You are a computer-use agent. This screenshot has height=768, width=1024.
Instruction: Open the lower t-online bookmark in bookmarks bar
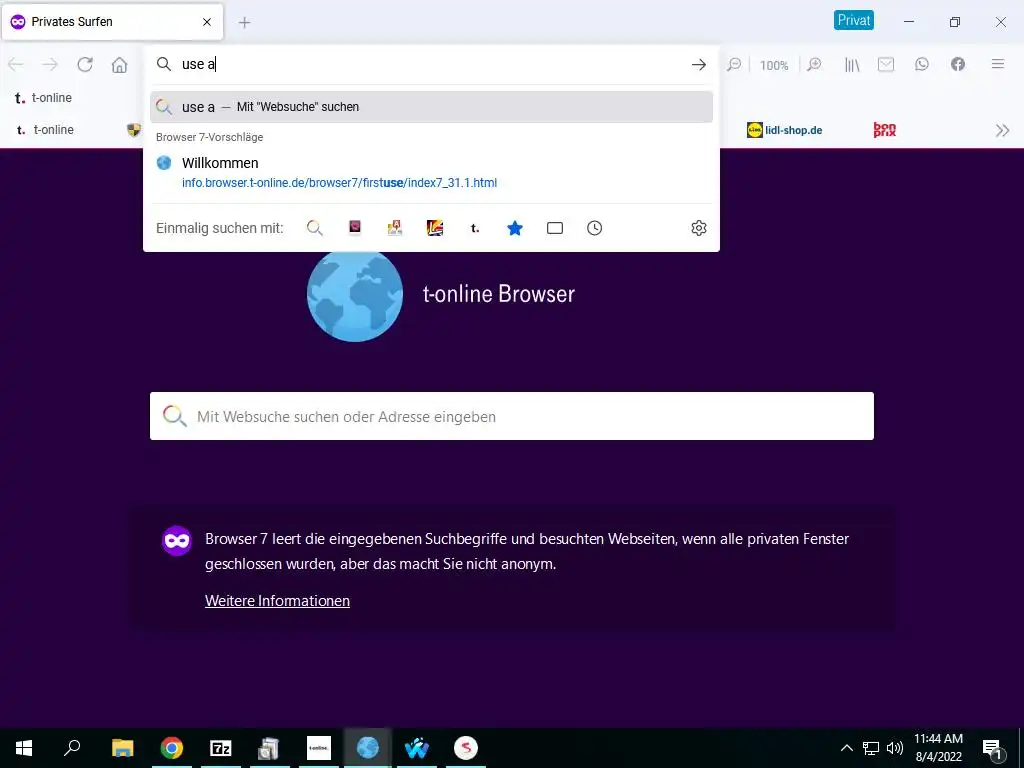tap(44, 130)
